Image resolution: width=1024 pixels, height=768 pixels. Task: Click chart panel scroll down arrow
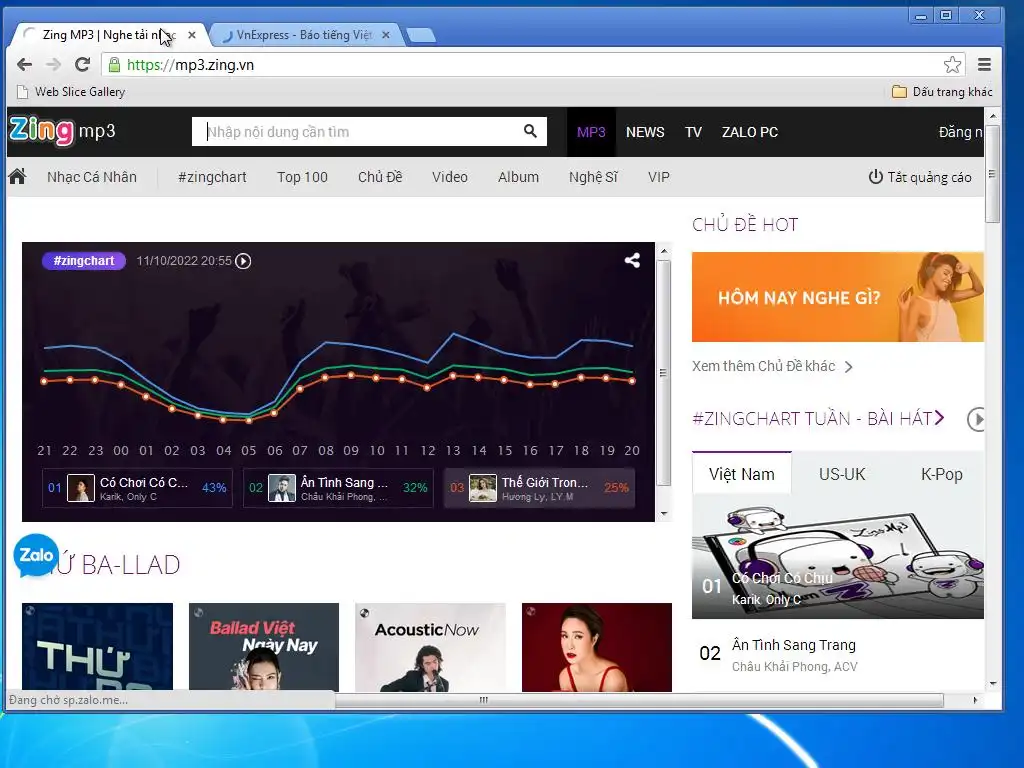664,514
